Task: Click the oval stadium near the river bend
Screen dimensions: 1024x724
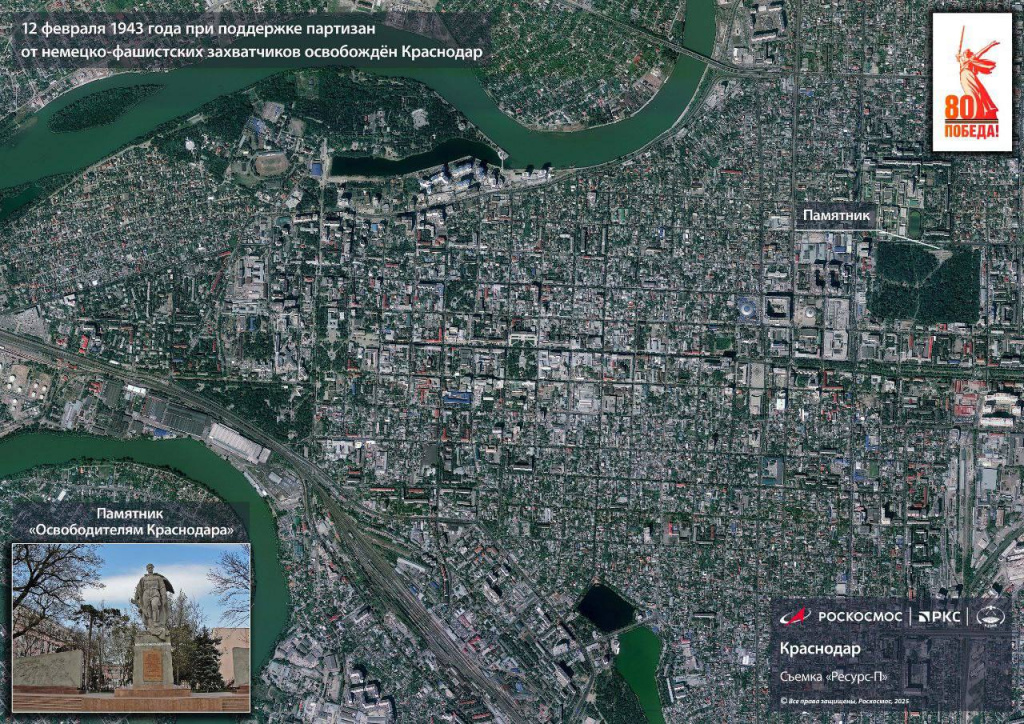Action: pyautogui.click(x=270, y=164)
